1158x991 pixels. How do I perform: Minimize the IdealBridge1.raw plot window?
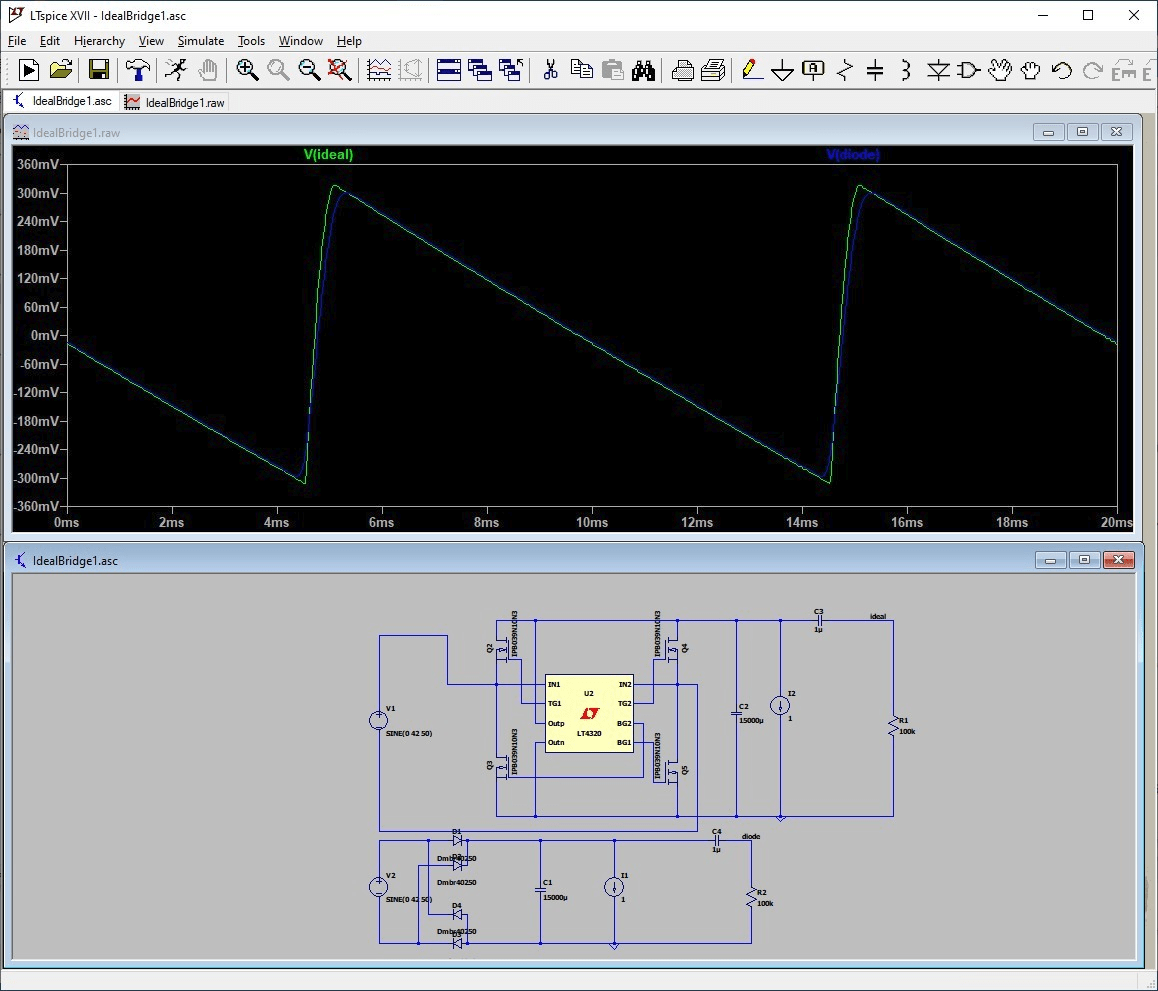point(1048,131)
